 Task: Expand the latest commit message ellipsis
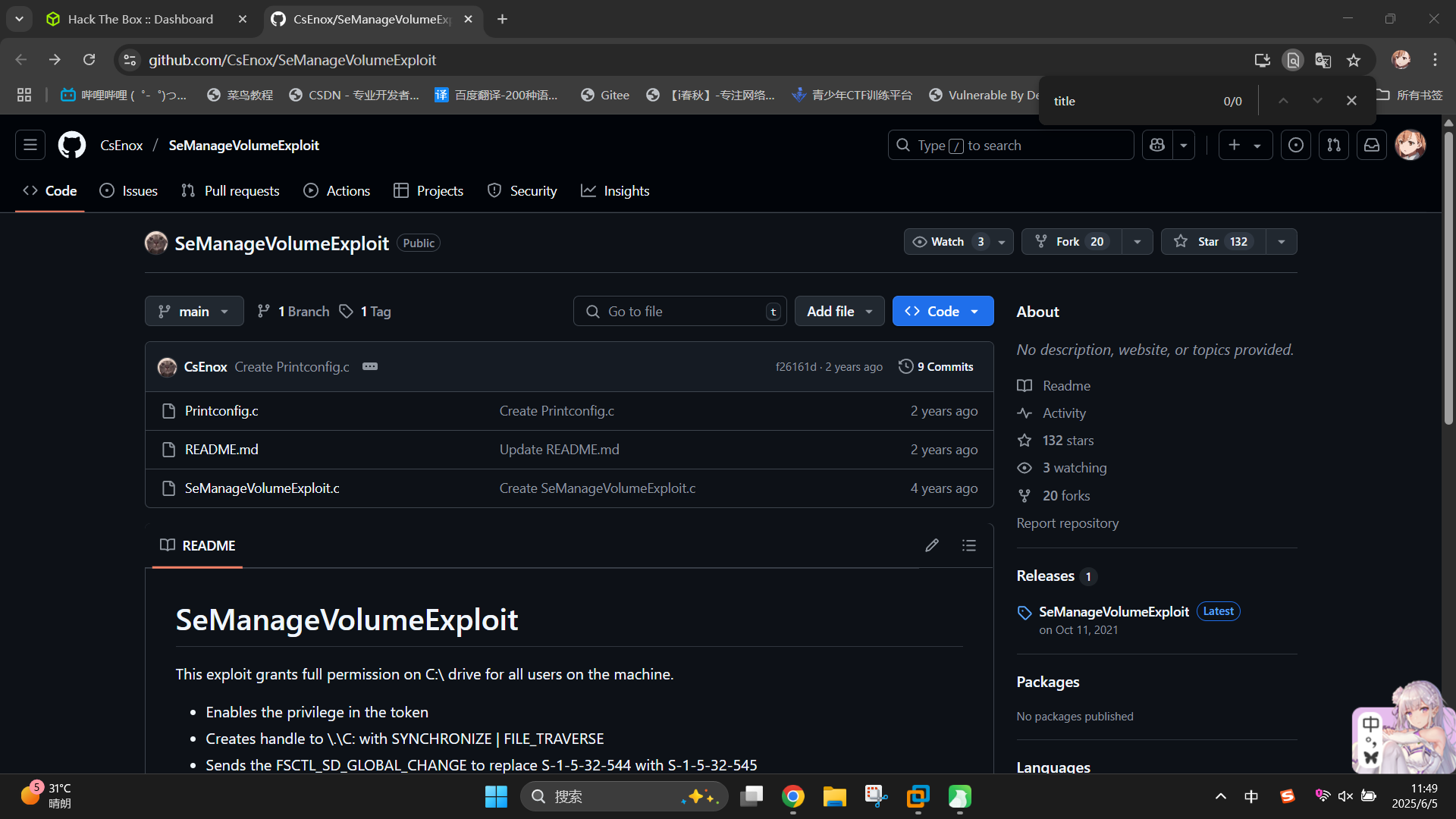point(370,366)
